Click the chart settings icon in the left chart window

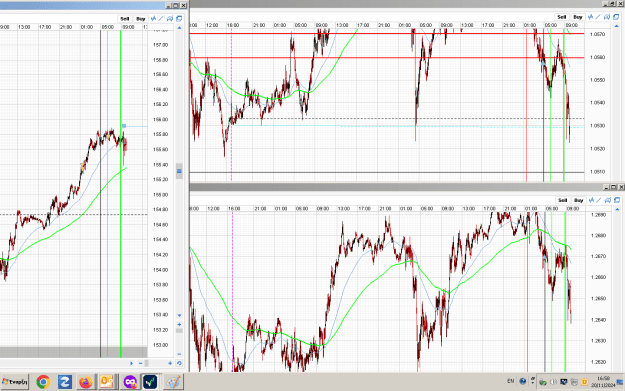coord(170,18)
